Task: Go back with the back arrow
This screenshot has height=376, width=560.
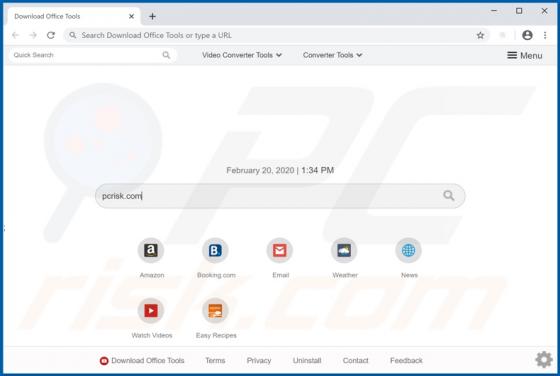Action: coord(15,35)
